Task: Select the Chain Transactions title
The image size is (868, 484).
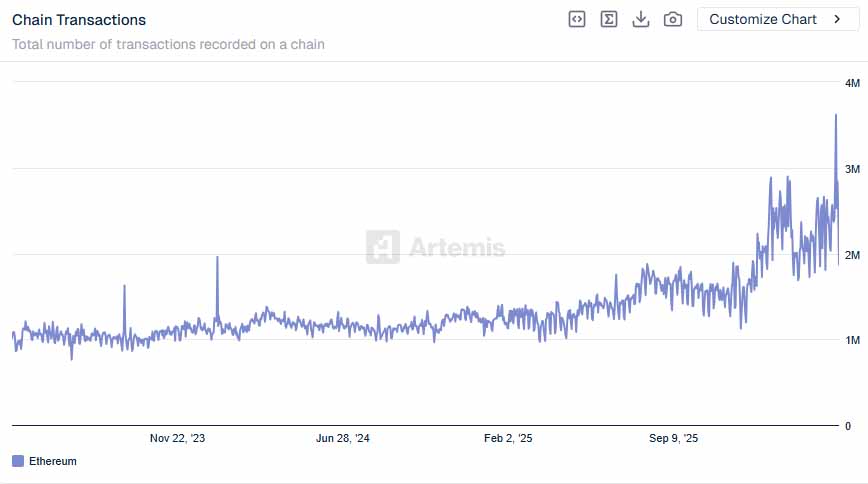Action: (x=79, y=20)
